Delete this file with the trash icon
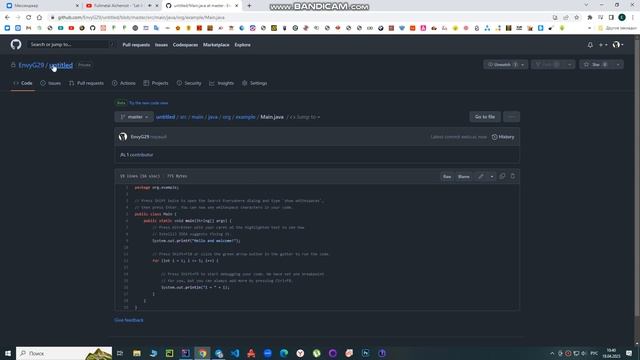 (x=513, y=176)
